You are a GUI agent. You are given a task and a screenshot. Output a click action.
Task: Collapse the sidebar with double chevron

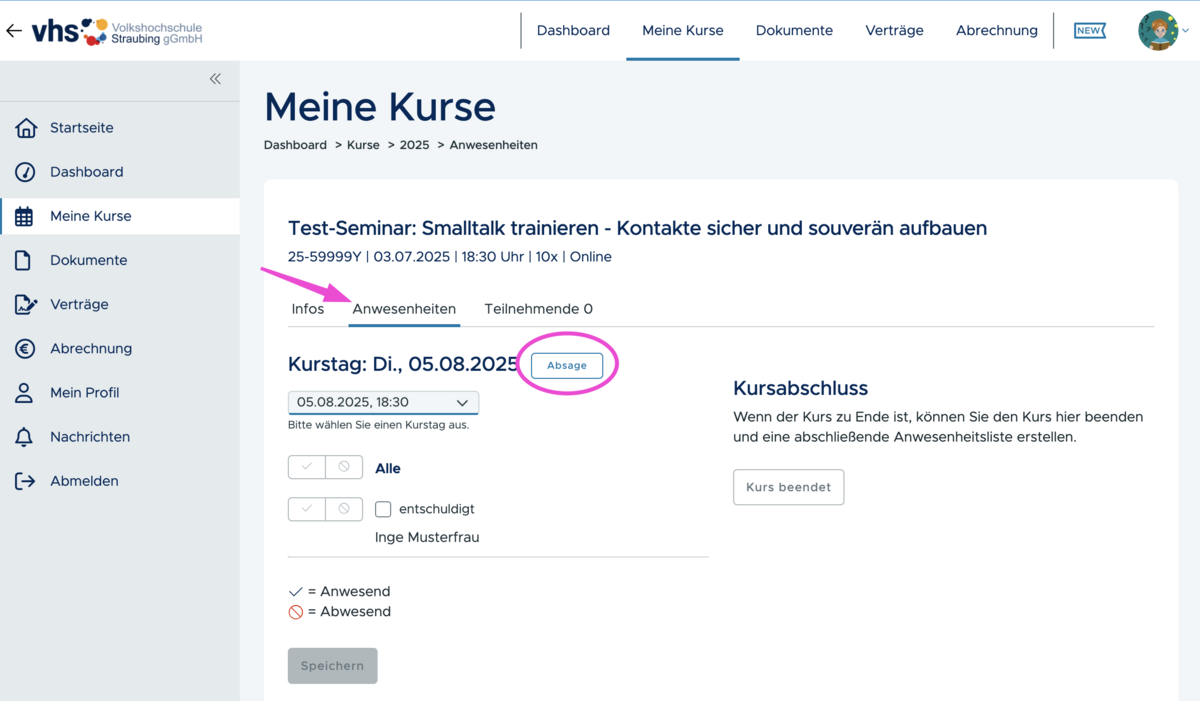point(215,79)
